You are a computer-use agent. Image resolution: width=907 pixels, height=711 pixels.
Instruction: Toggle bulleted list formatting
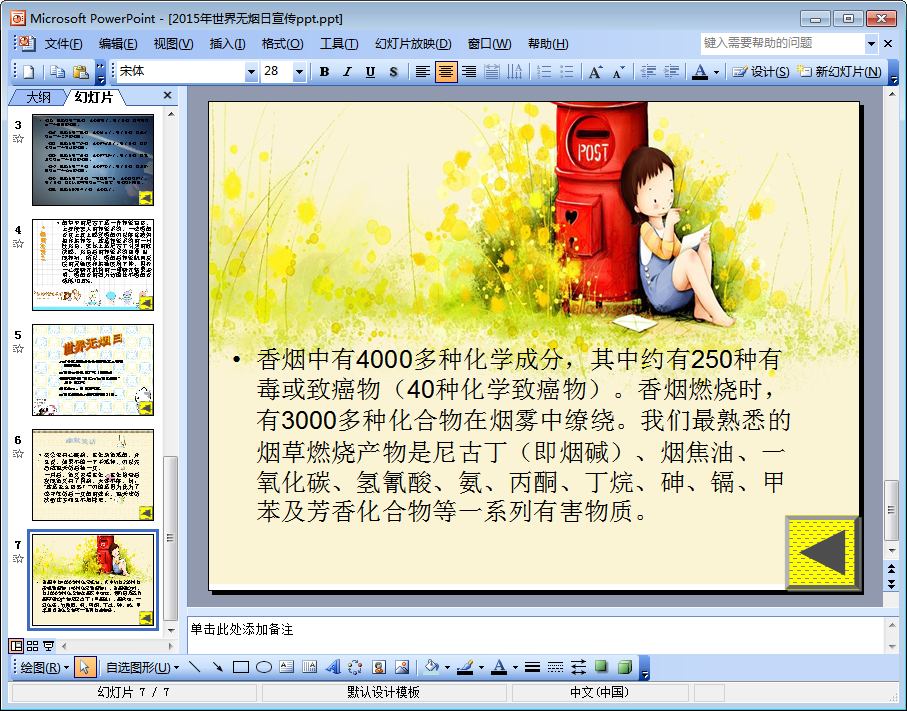(x=567, y=72)
